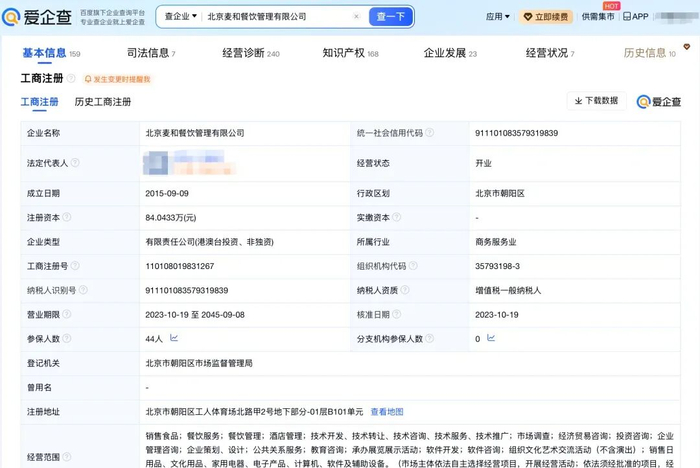Open the trend chart icon beside 分支机构参保人数 value 0
The image size is (700, 468).
click(491, 338)
